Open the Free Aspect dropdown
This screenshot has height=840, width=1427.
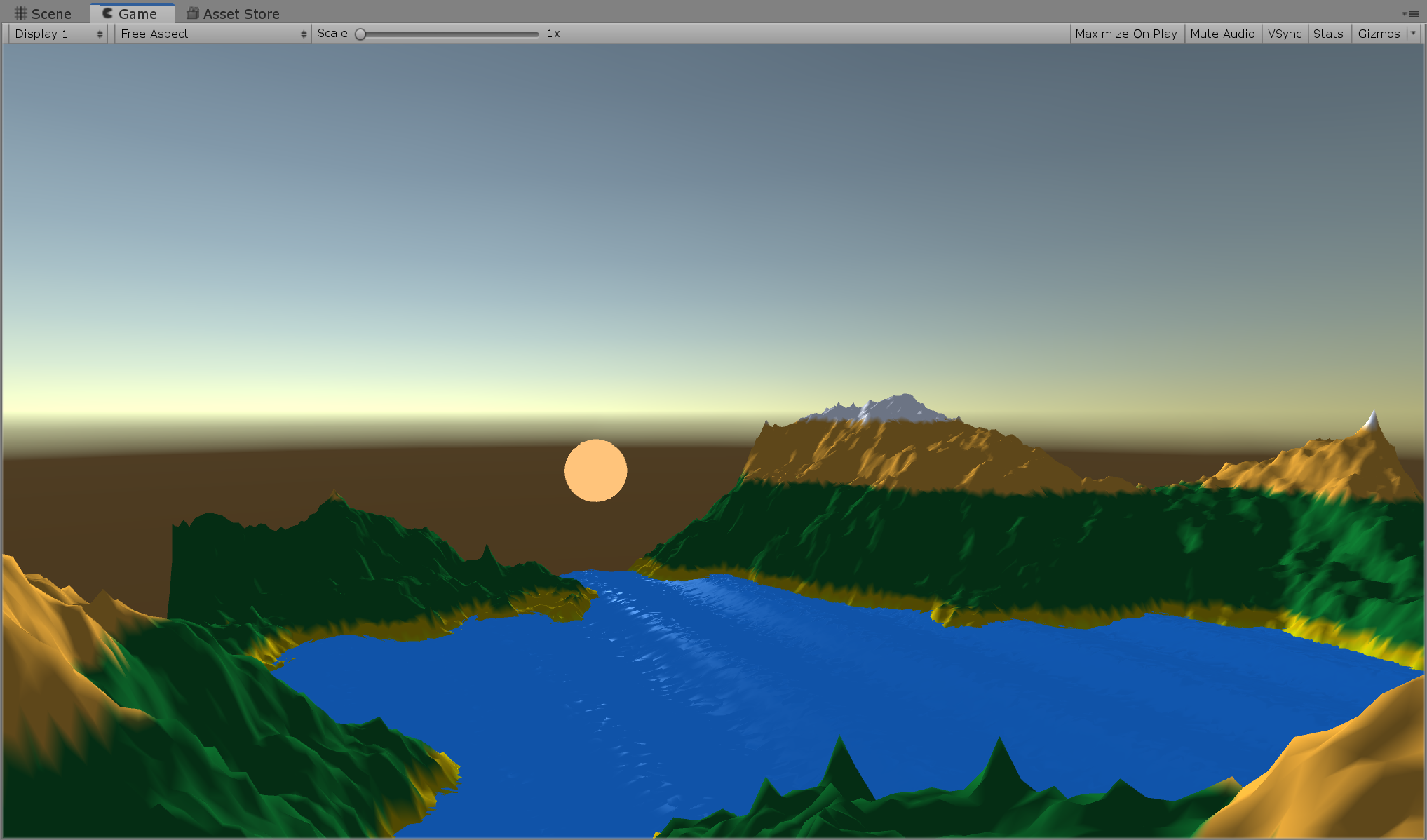tap(212, 34)
